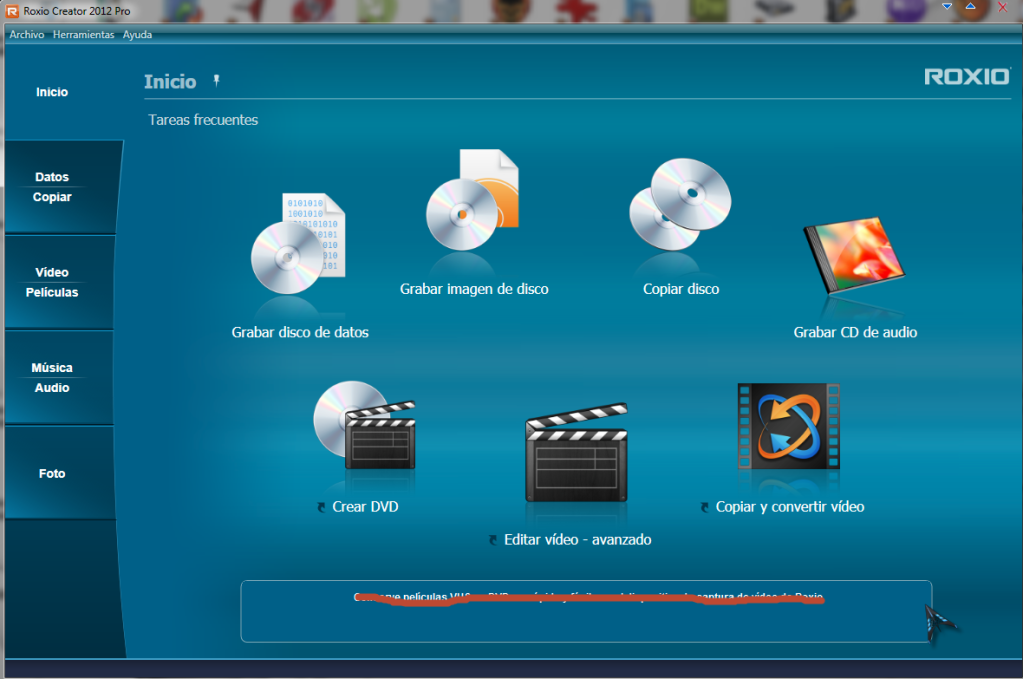The width and height of the screenshot is (1023, 679).
Task: Click the Crear DVD link
Action: coord(365,507)
